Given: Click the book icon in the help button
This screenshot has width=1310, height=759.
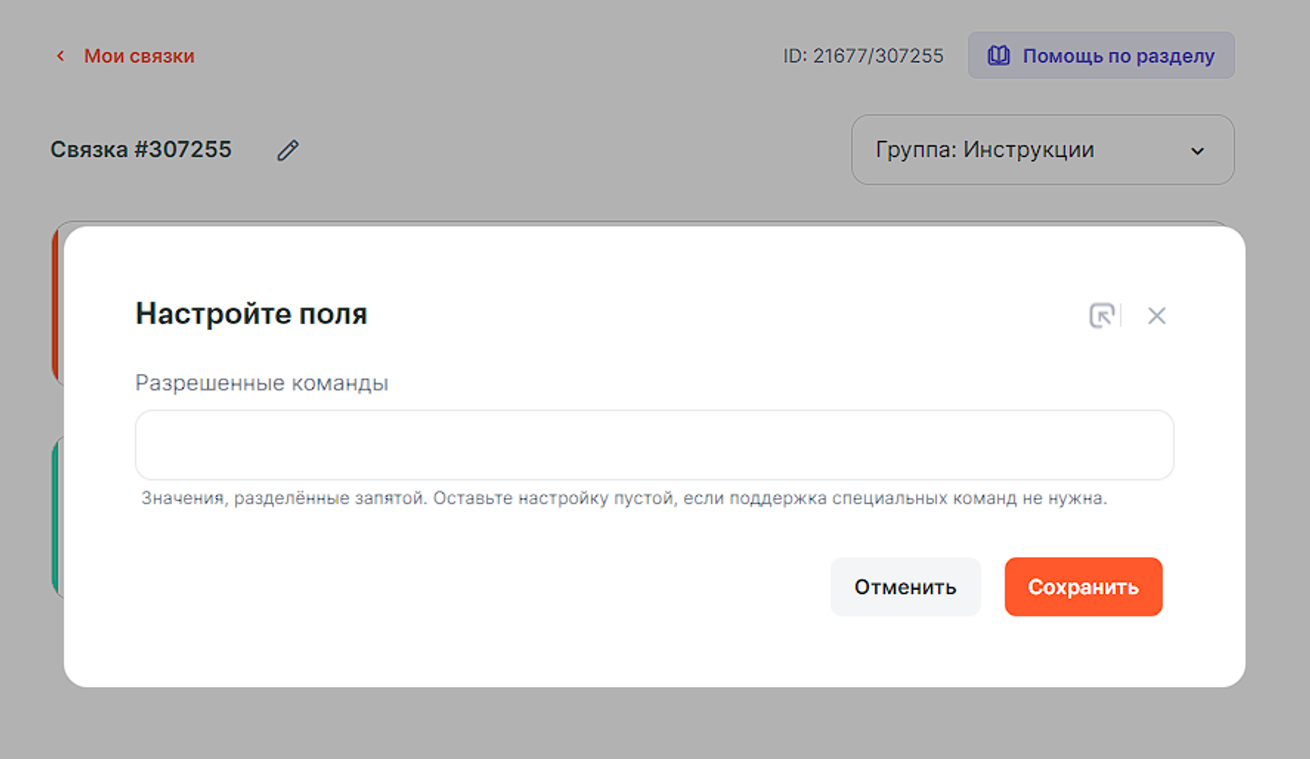Looking at the screenshot, I should pos(998,56).
